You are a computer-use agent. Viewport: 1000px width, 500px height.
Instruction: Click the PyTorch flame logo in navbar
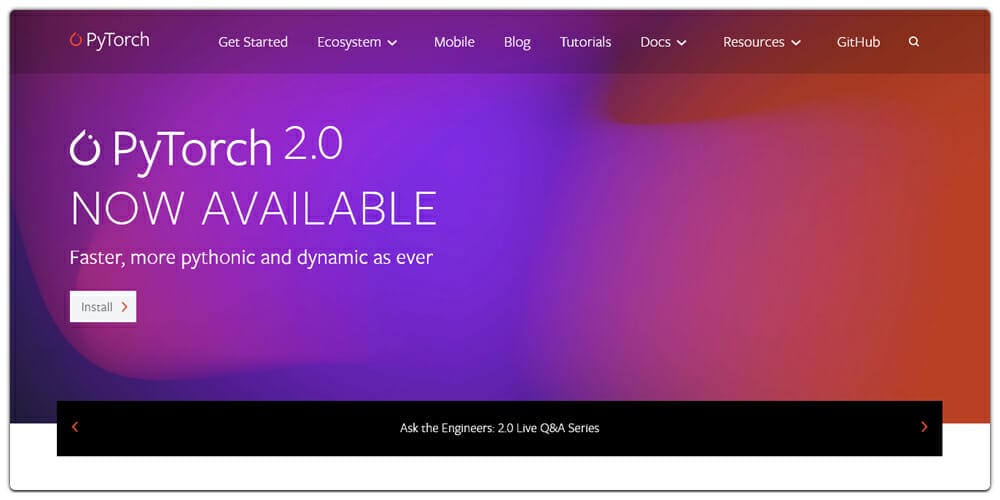[x=76, y=40]
